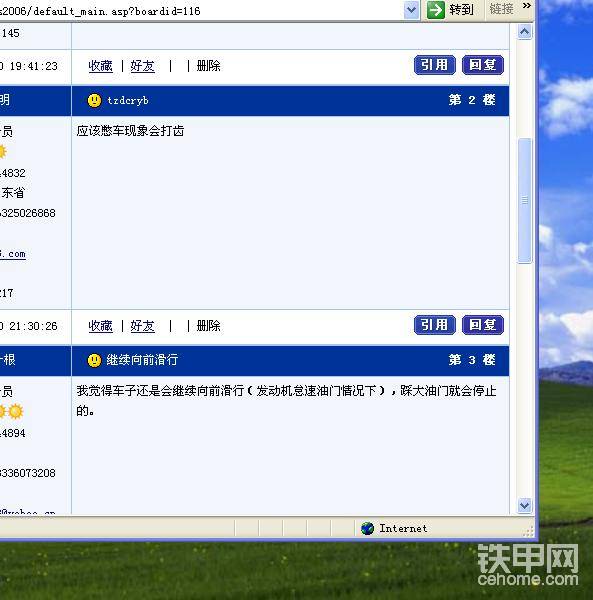Click the timestamp 19:41:23

tap(34, 66)
